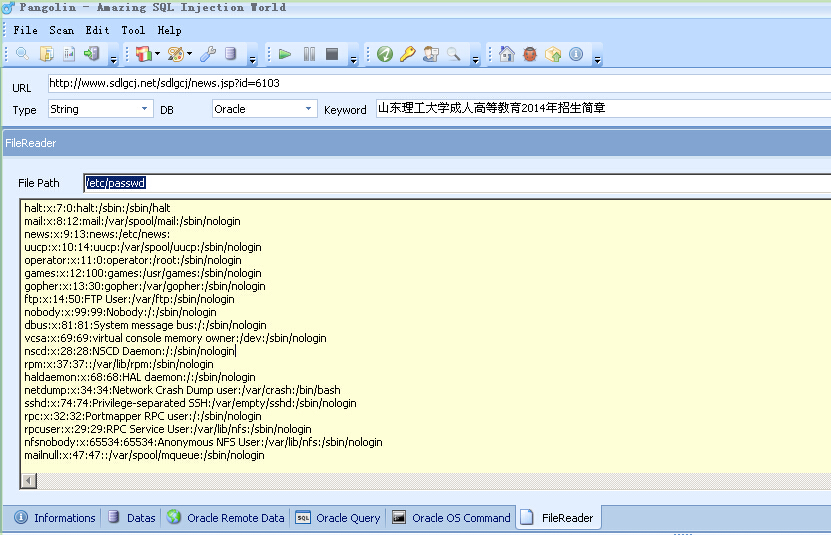Stop the scan with the square stop button
This screenshot has width=831, height=535.
(x=332, y=54)
